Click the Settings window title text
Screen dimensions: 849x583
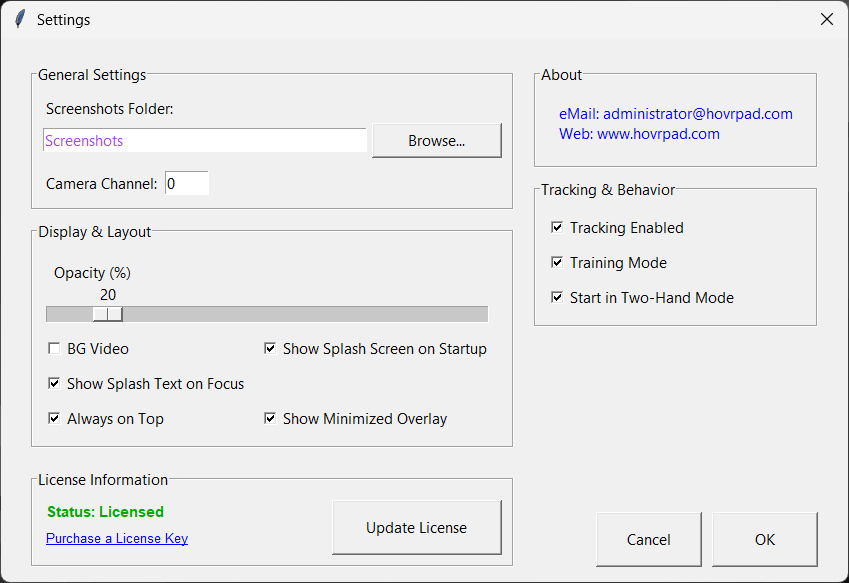click(x=63, y=20)
